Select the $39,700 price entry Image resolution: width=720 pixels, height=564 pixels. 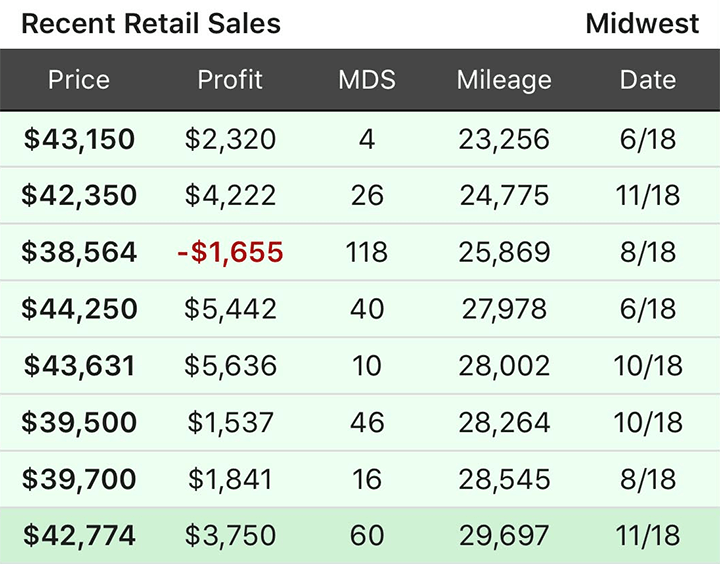coord(79,479)
